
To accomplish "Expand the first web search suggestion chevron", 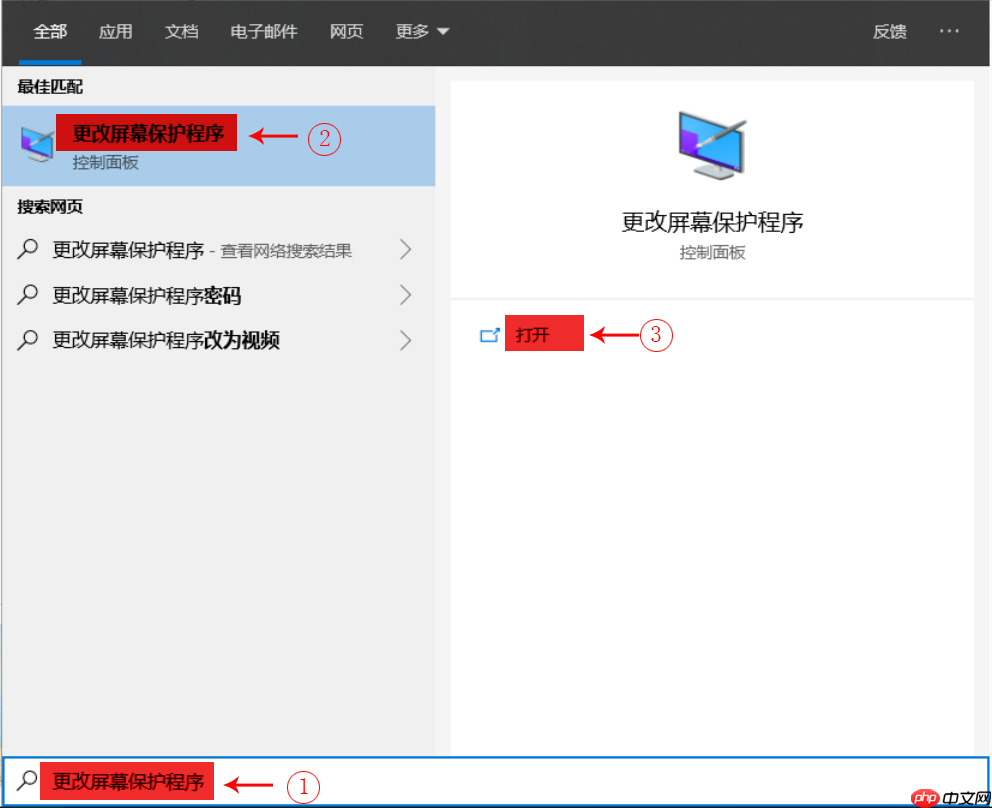I will tap(405, 249).
